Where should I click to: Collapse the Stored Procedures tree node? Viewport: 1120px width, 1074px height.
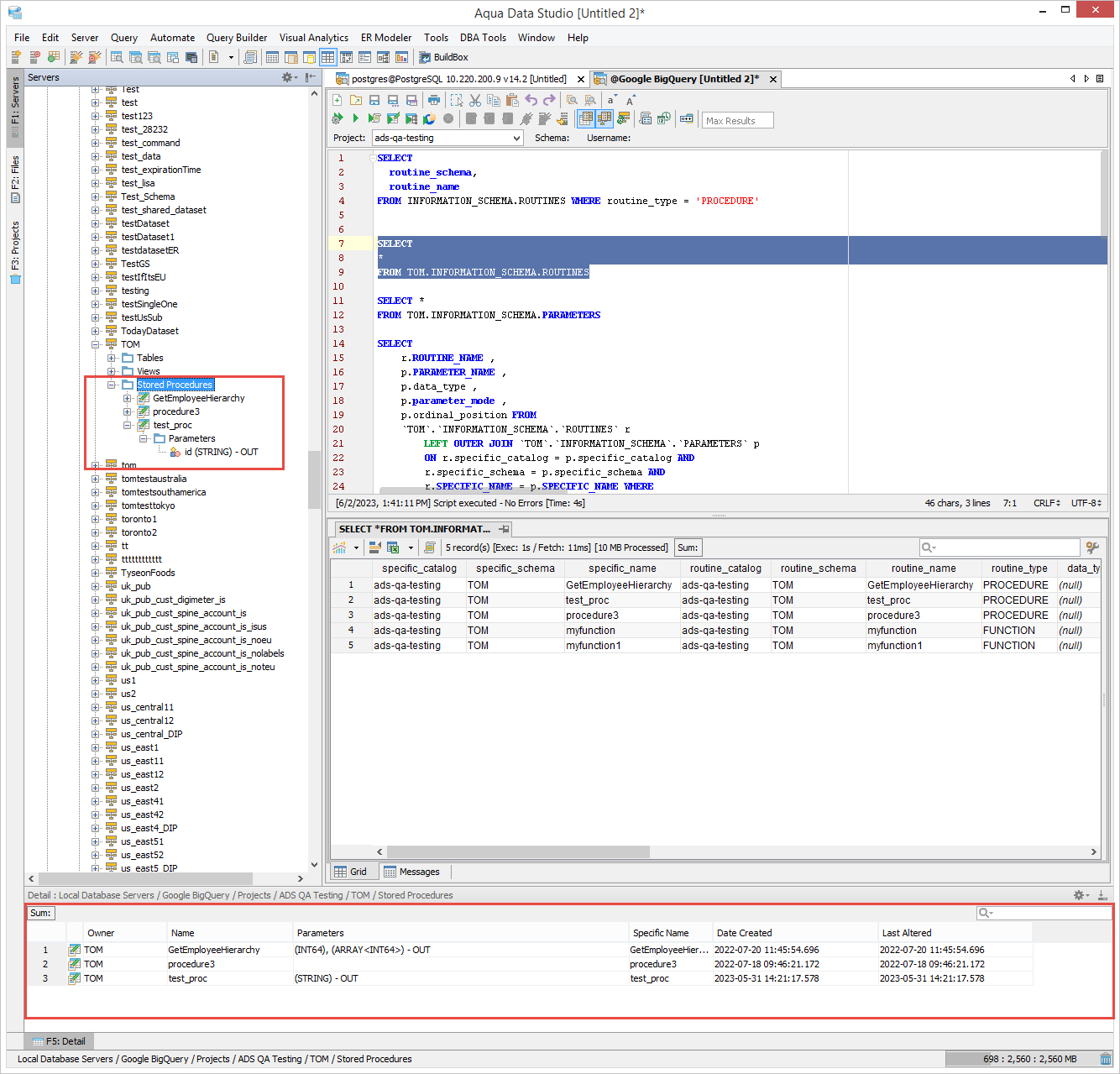pyautogui.click(x=112, y=385)
